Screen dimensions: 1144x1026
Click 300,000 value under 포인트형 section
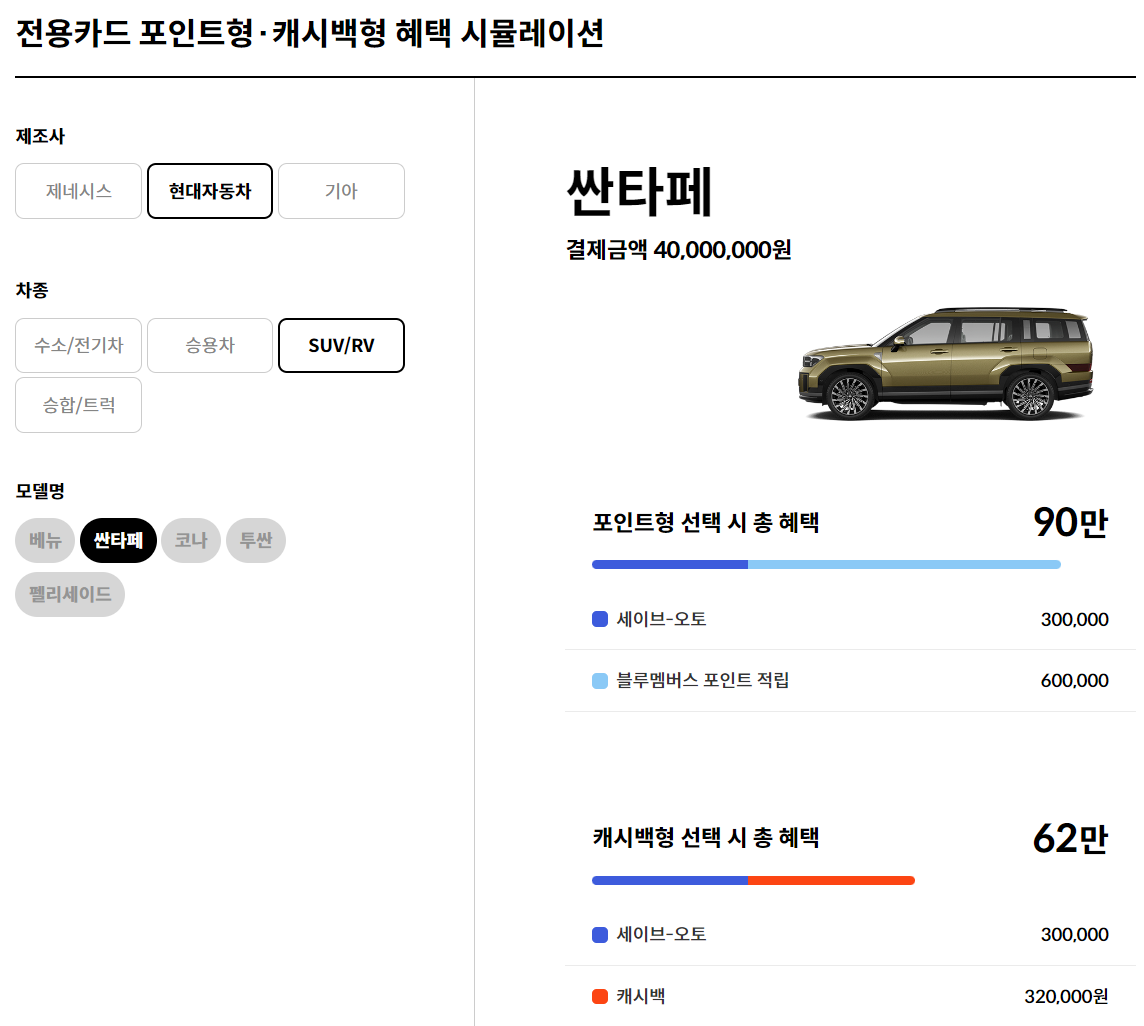click(1075, 620)
